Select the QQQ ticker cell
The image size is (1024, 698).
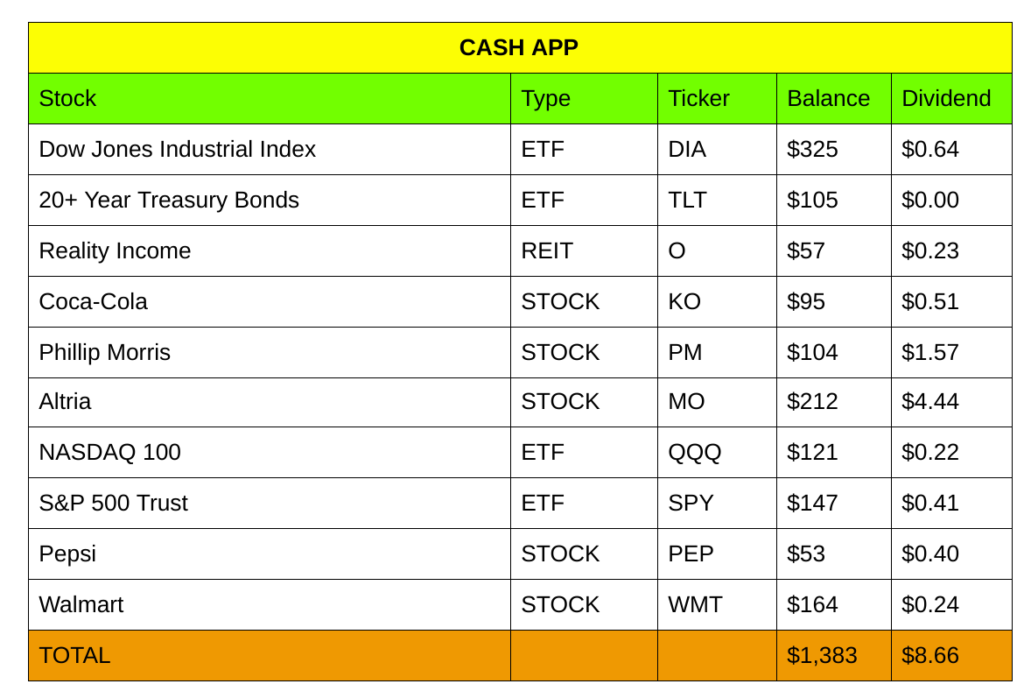point(694,453)
